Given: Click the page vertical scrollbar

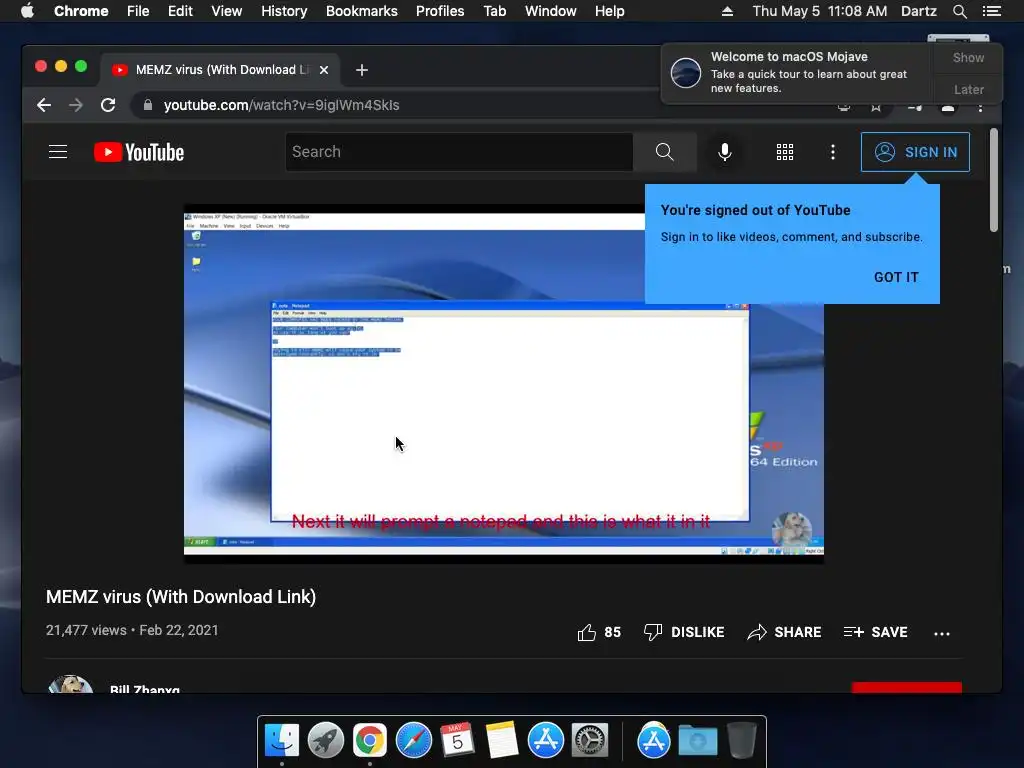Looking at the screenshot, I should click(993, 180).
